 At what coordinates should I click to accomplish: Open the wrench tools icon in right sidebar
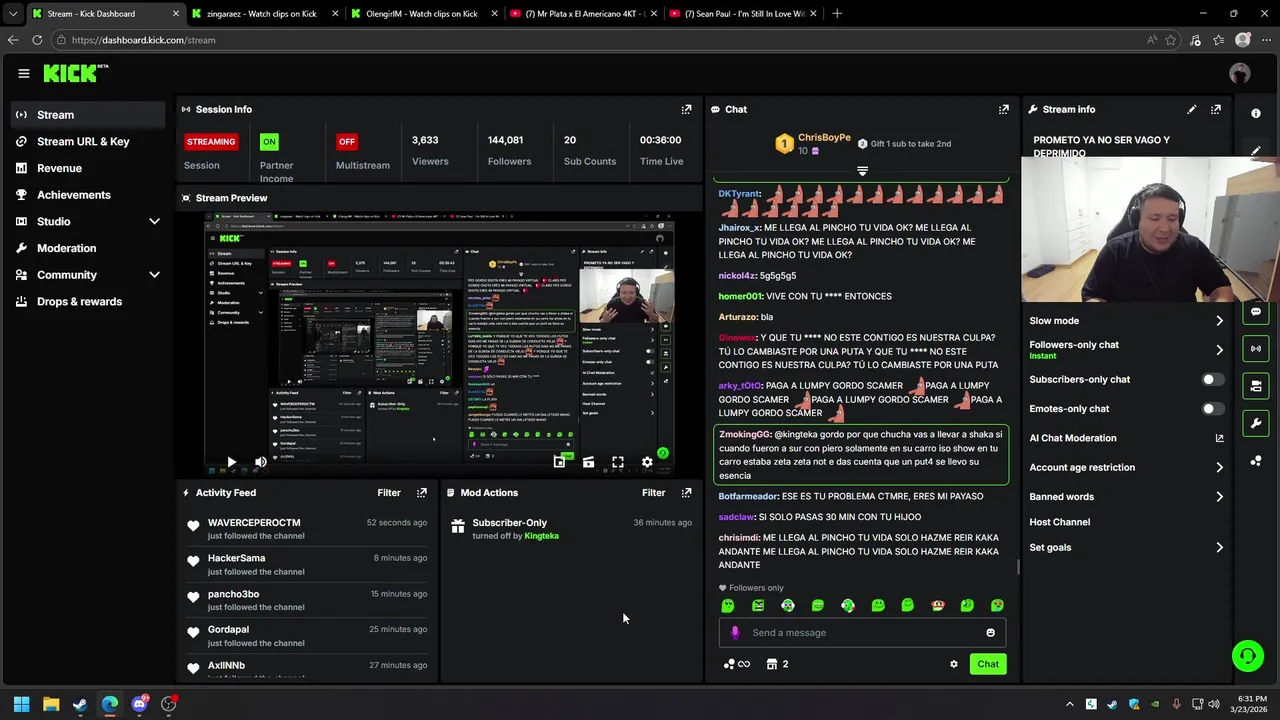1256,423
